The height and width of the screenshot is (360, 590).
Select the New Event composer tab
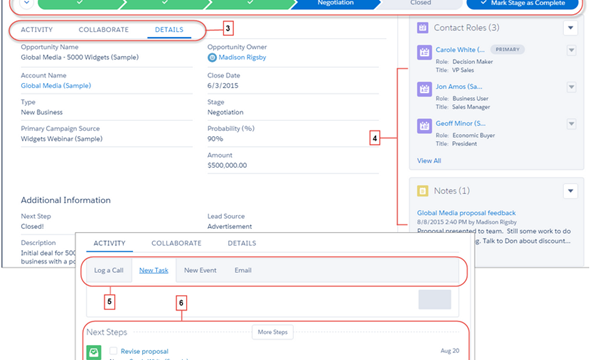200,270
